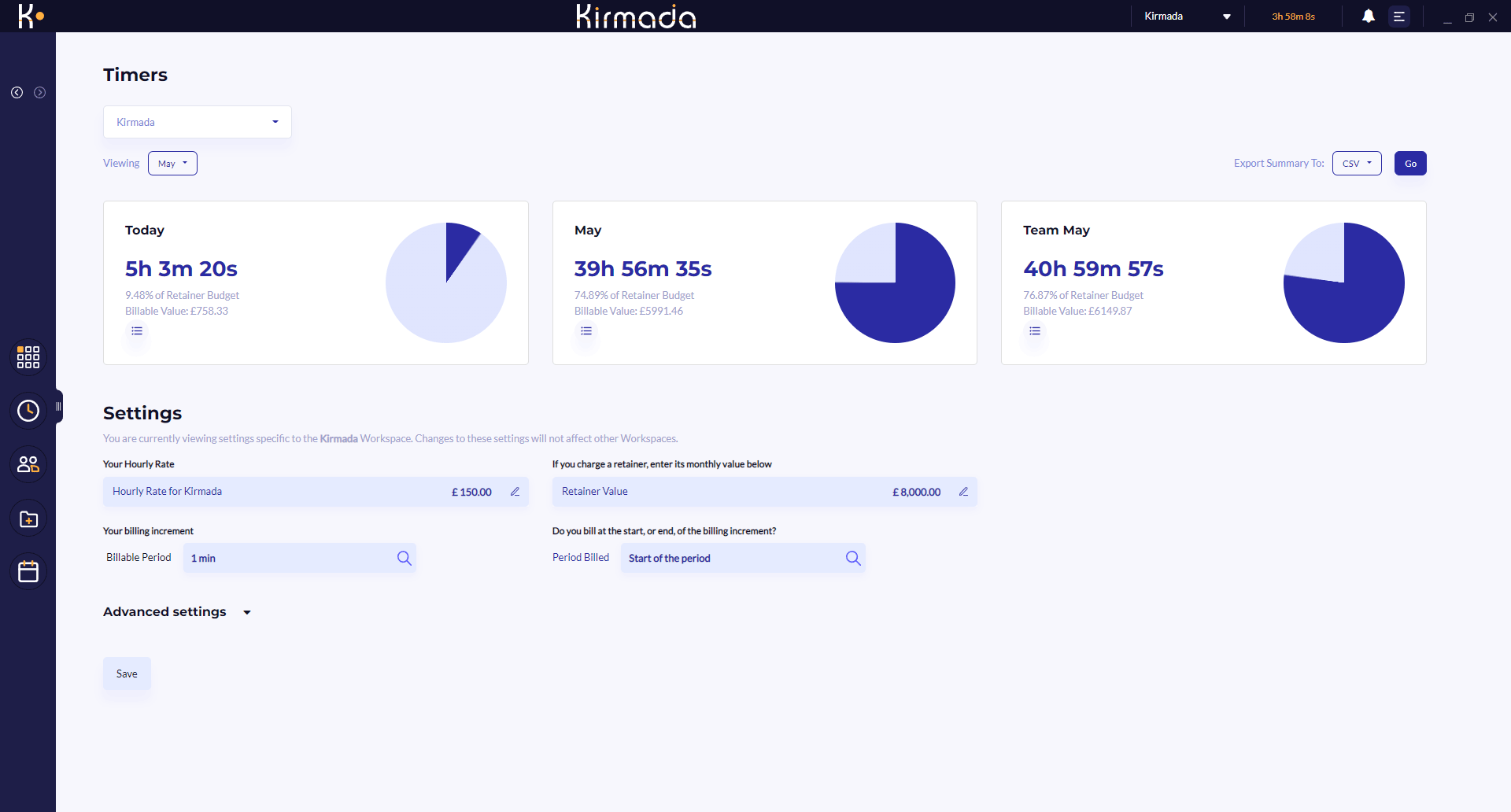Navigate back with the left arrow icon
This screenshot has height=812, width=1511.
click(17, 93)
